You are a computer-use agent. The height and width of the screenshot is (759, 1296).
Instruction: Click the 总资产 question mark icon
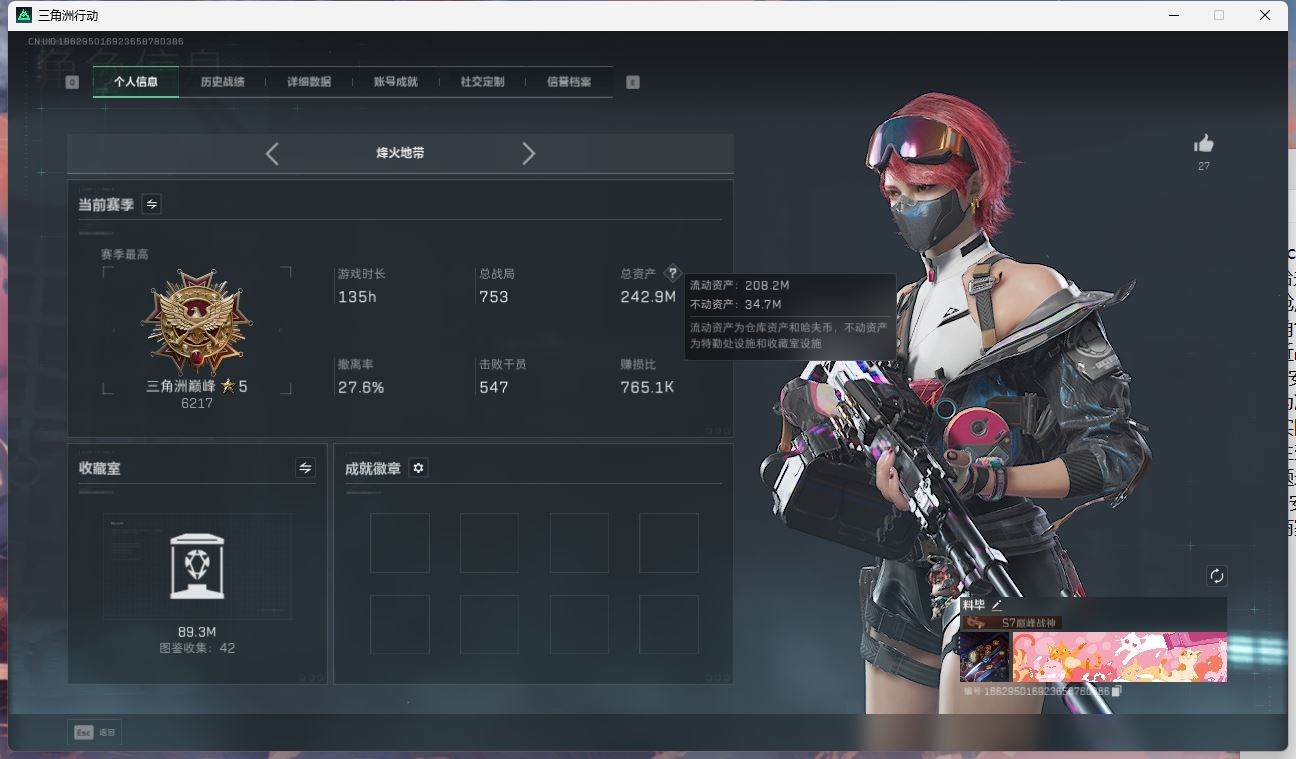(x=672, y=273)
